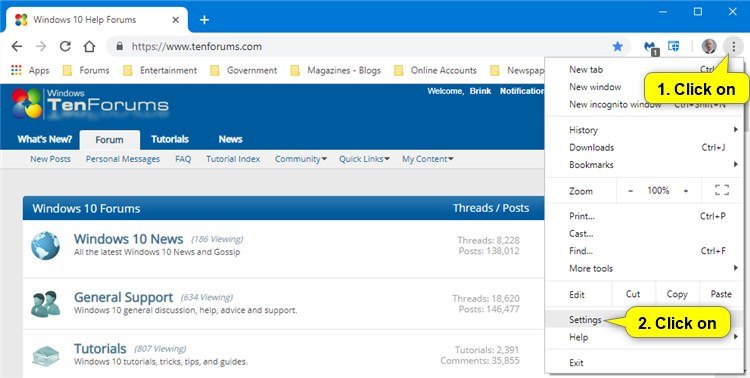Click the user profile avatar icon
The height and width of the screenshot is (378, 750).
point(709,46)
